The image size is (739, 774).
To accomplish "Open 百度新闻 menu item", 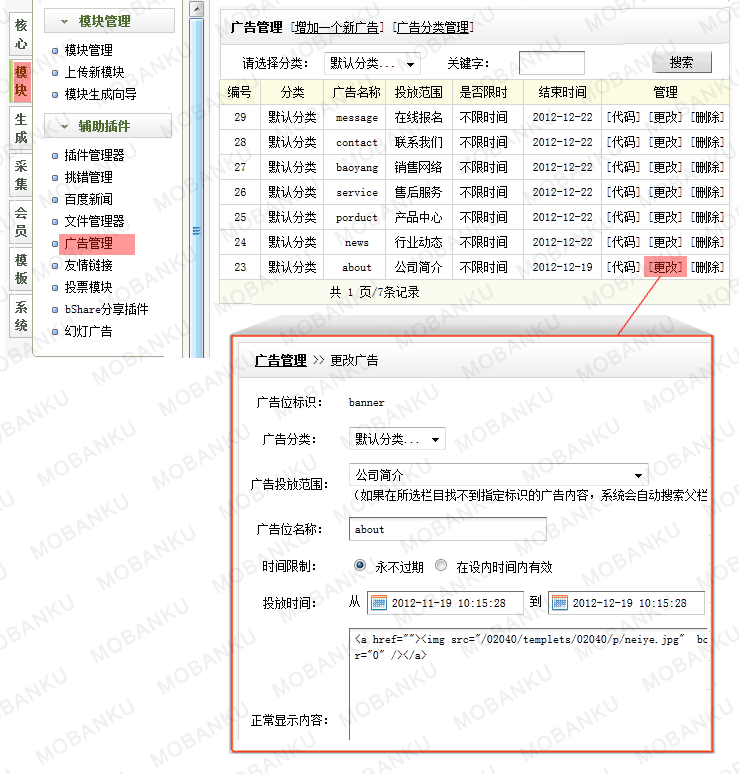I will click(89, 199).
